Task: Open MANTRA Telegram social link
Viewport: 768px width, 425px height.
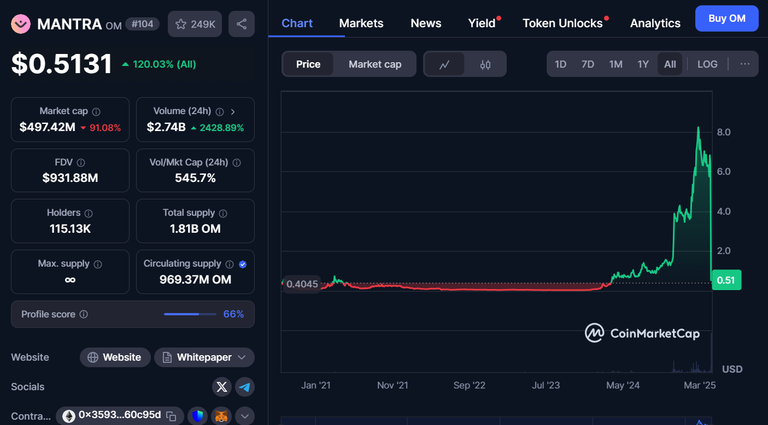Action: (245, 387)
